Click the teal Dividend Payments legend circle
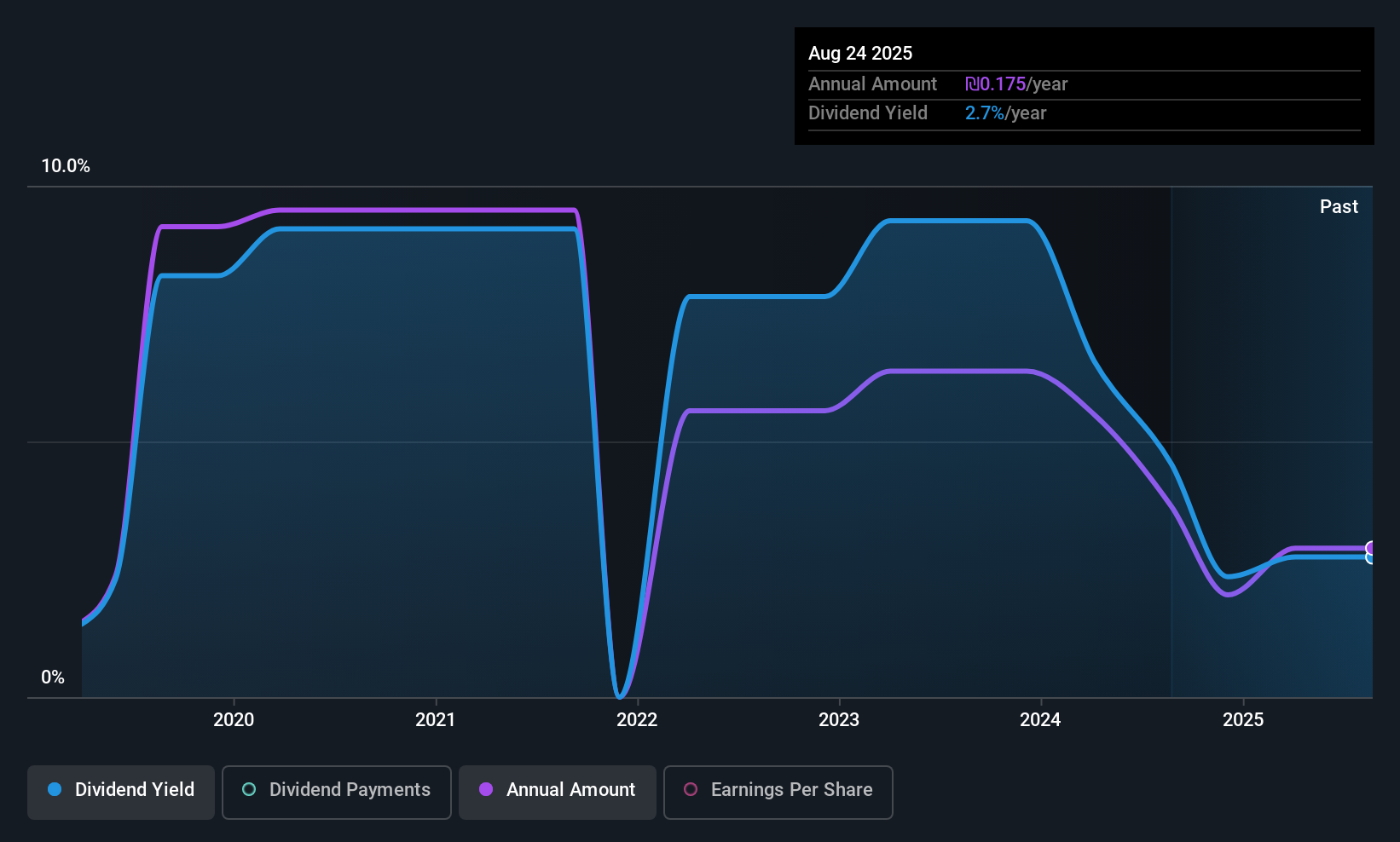Screen dimensions: 1400x842 [249, 789]
